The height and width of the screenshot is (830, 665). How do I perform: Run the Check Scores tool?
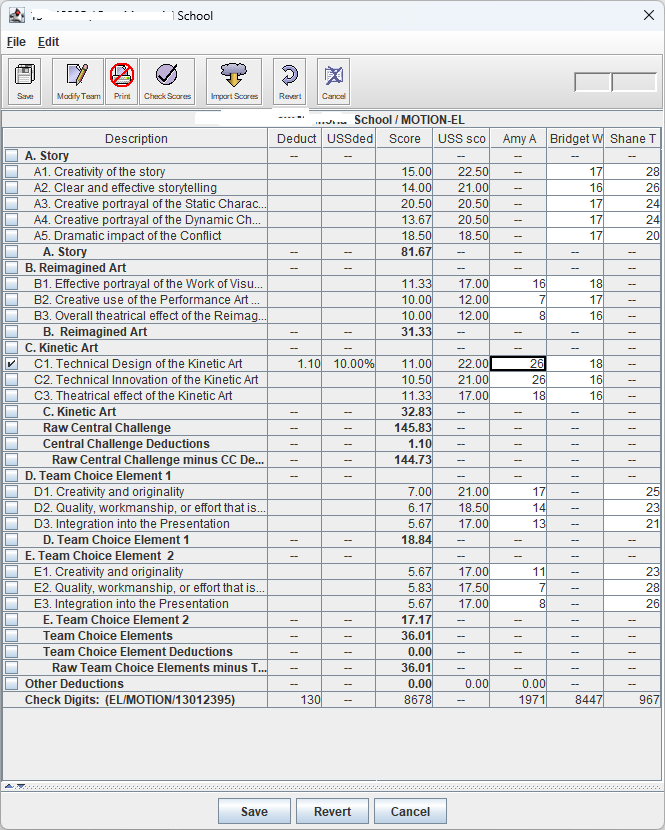[167, 82]
